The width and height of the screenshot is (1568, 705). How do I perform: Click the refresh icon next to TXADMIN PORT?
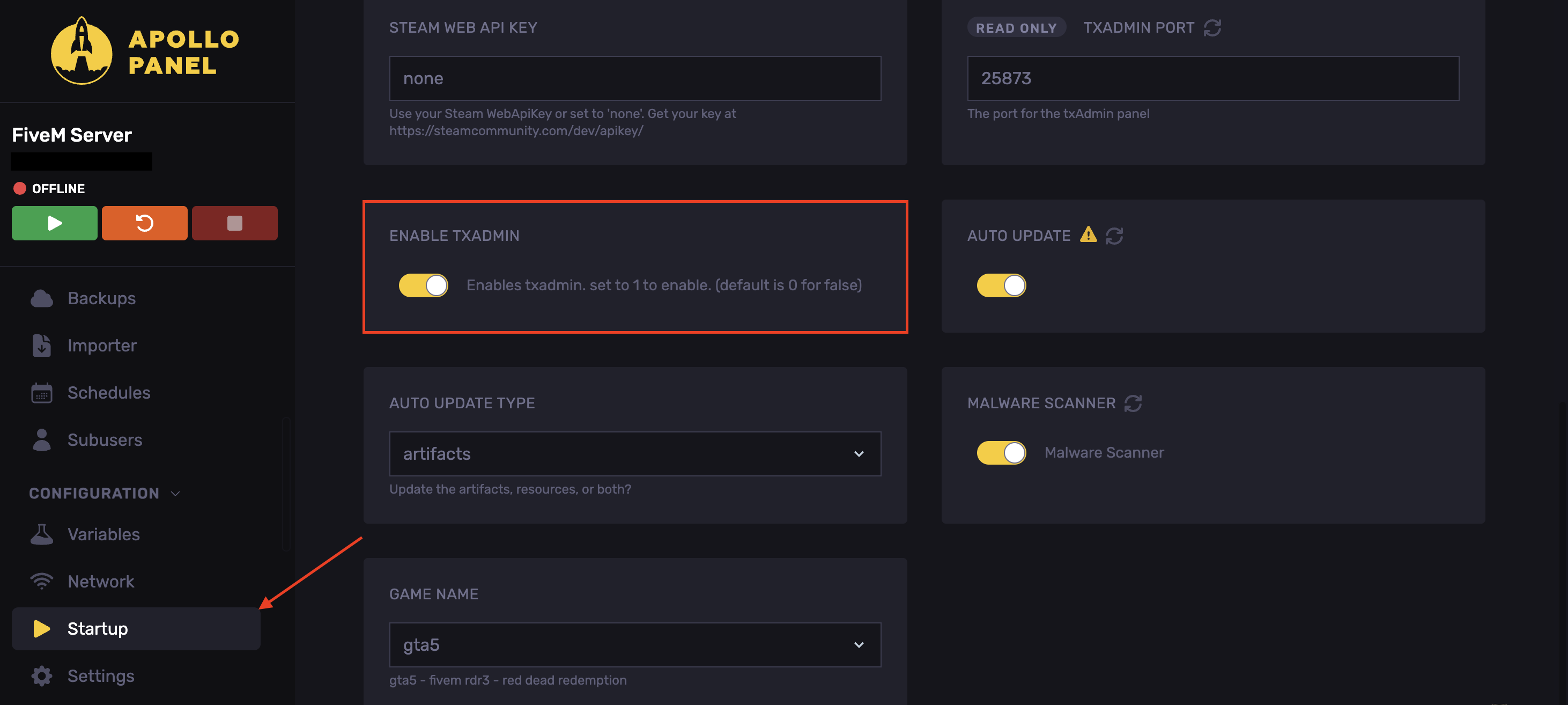pyautogui.click(x=1212, y=28)
